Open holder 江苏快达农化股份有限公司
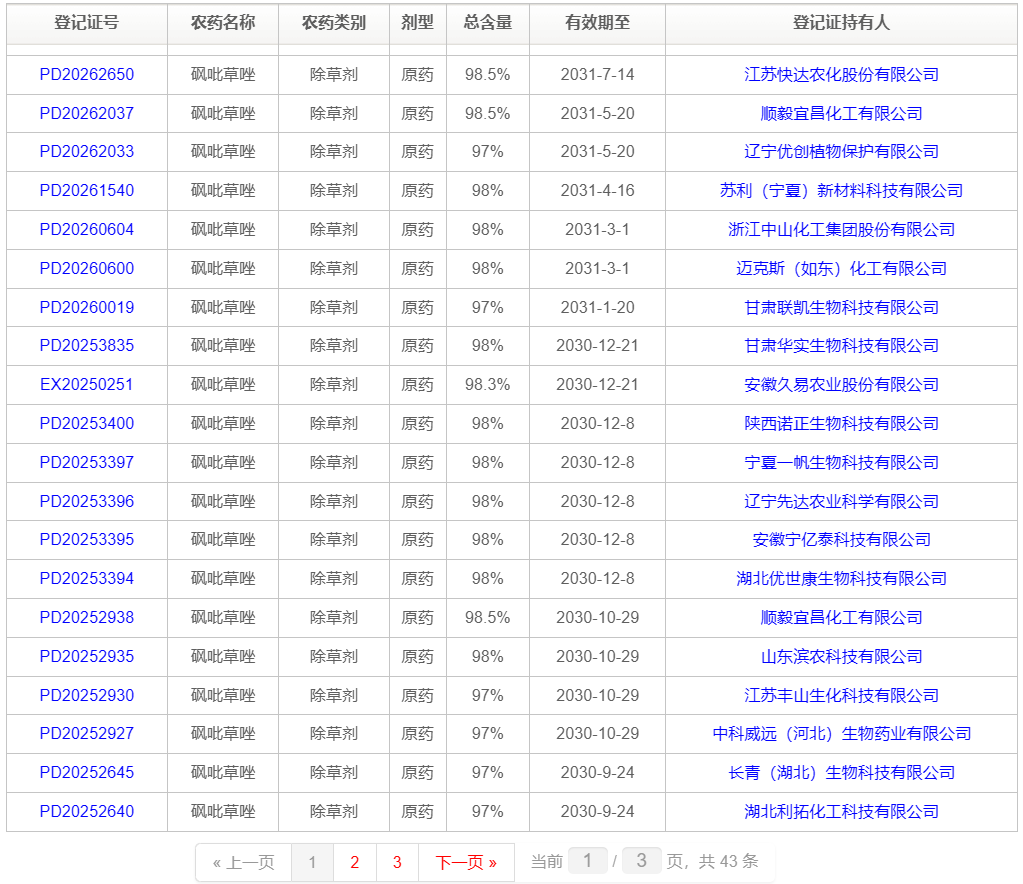 point(842,74)
